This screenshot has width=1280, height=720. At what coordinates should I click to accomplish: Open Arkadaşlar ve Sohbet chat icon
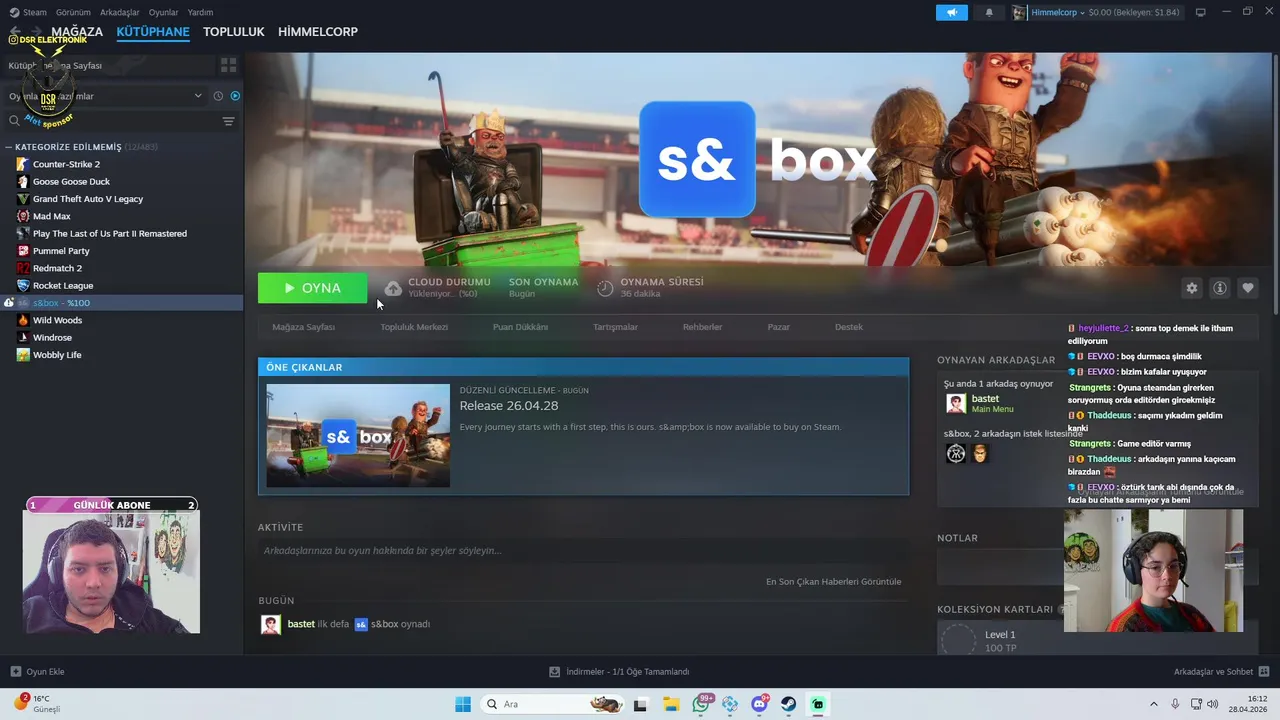click(1263, 671)
